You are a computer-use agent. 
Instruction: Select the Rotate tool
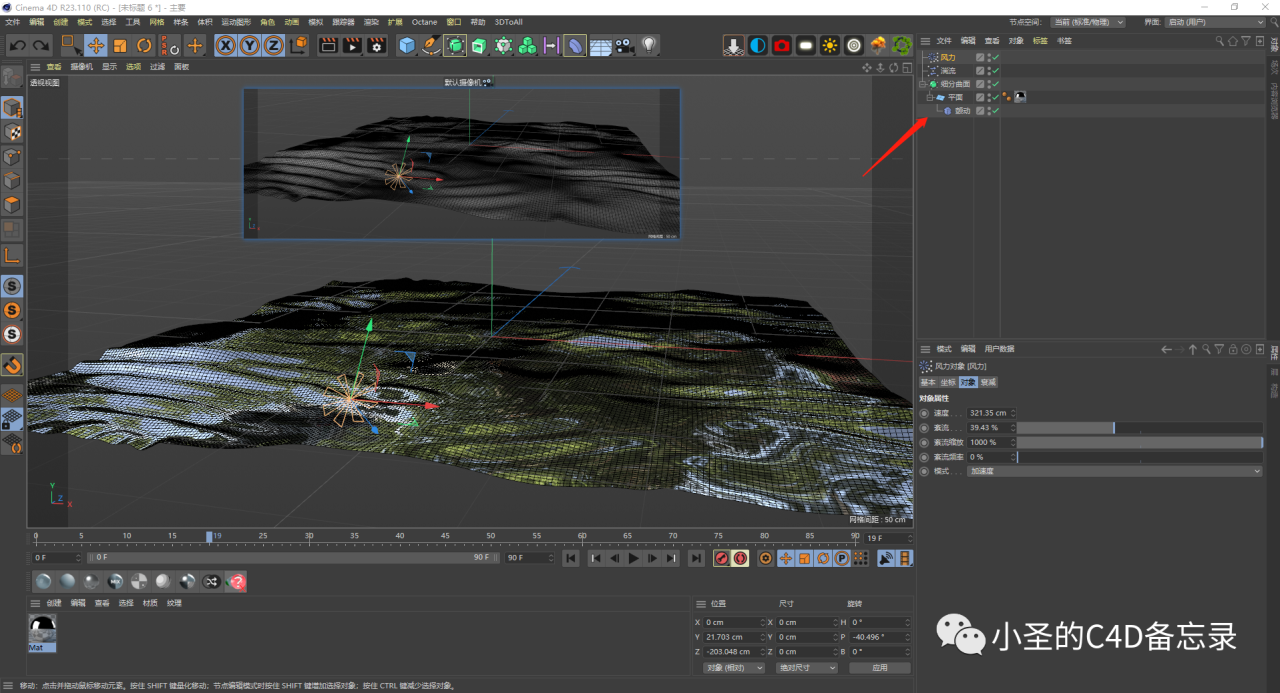point(143,42)
